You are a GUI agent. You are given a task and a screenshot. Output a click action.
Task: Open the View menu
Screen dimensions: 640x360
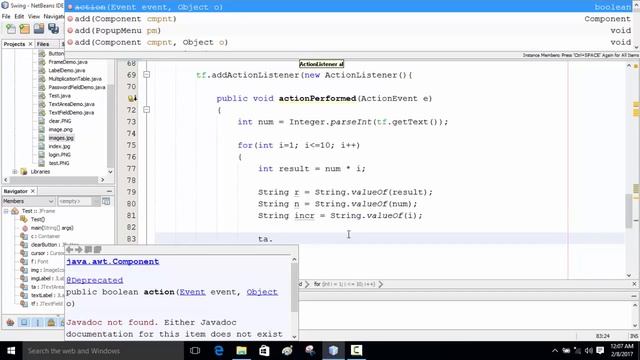34,16
